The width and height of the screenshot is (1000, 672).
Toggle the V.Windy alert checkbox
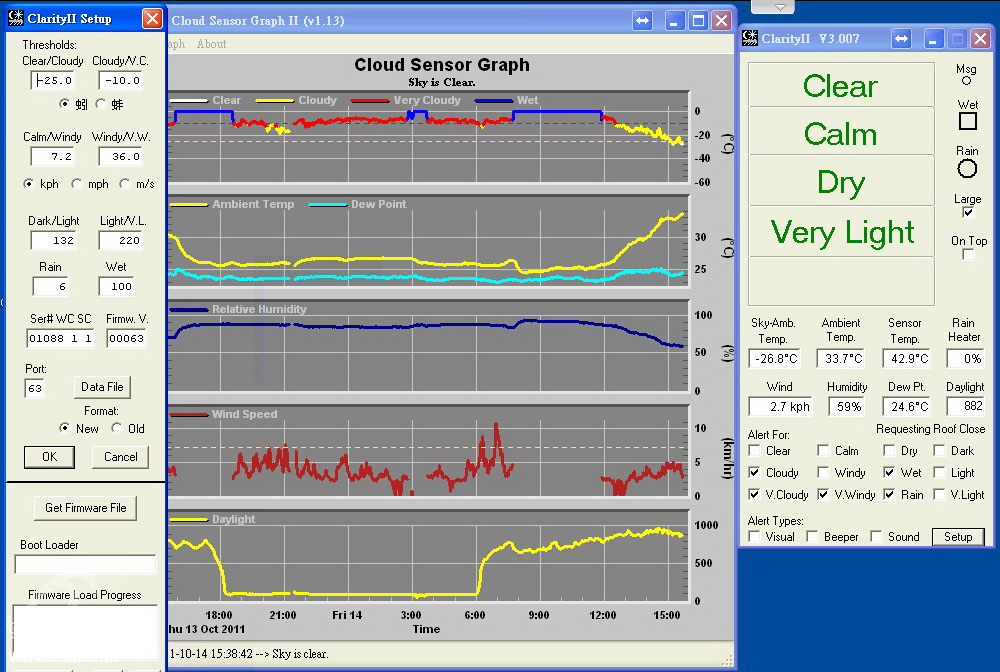824,494
